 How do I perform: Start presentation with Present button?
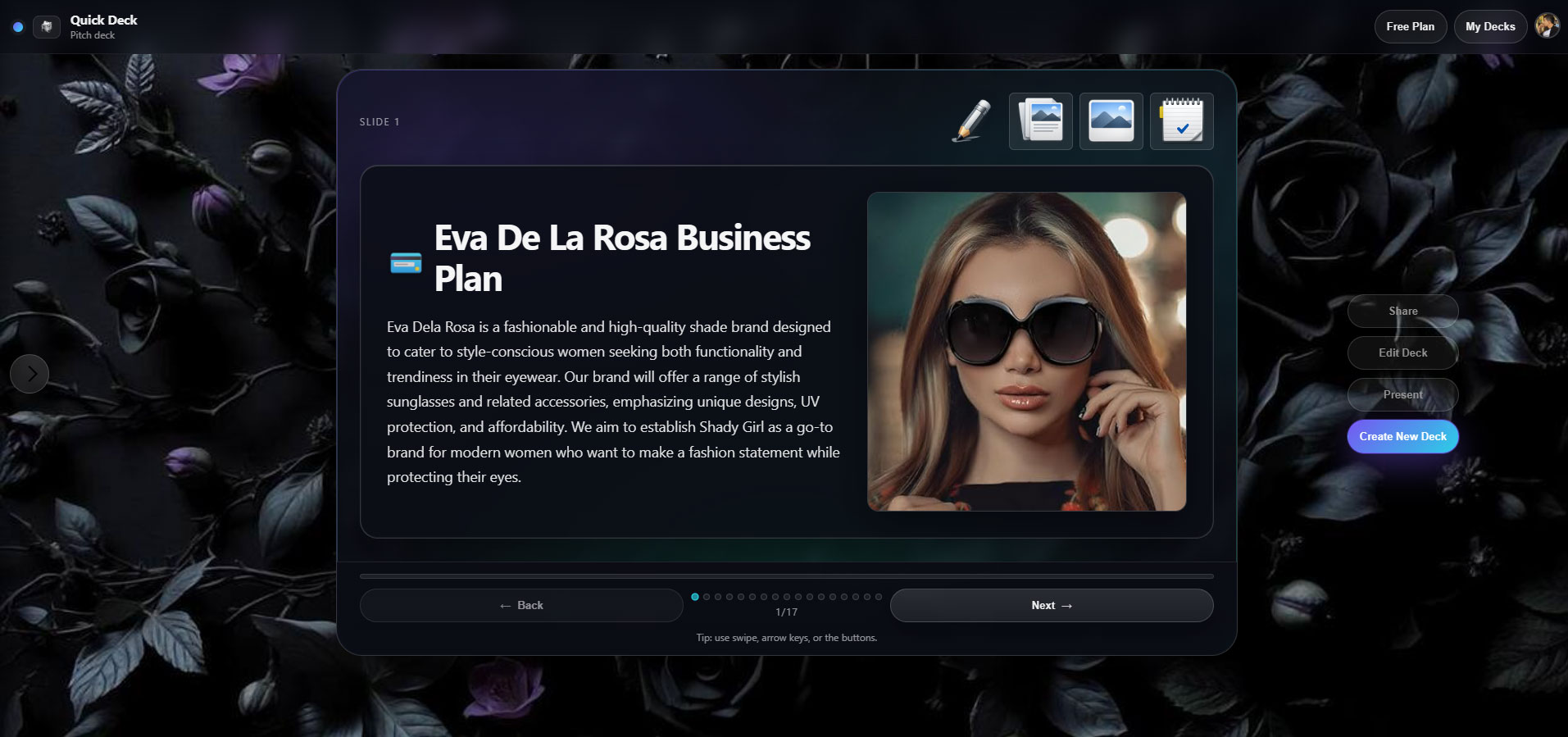(x=1402, y=394)
